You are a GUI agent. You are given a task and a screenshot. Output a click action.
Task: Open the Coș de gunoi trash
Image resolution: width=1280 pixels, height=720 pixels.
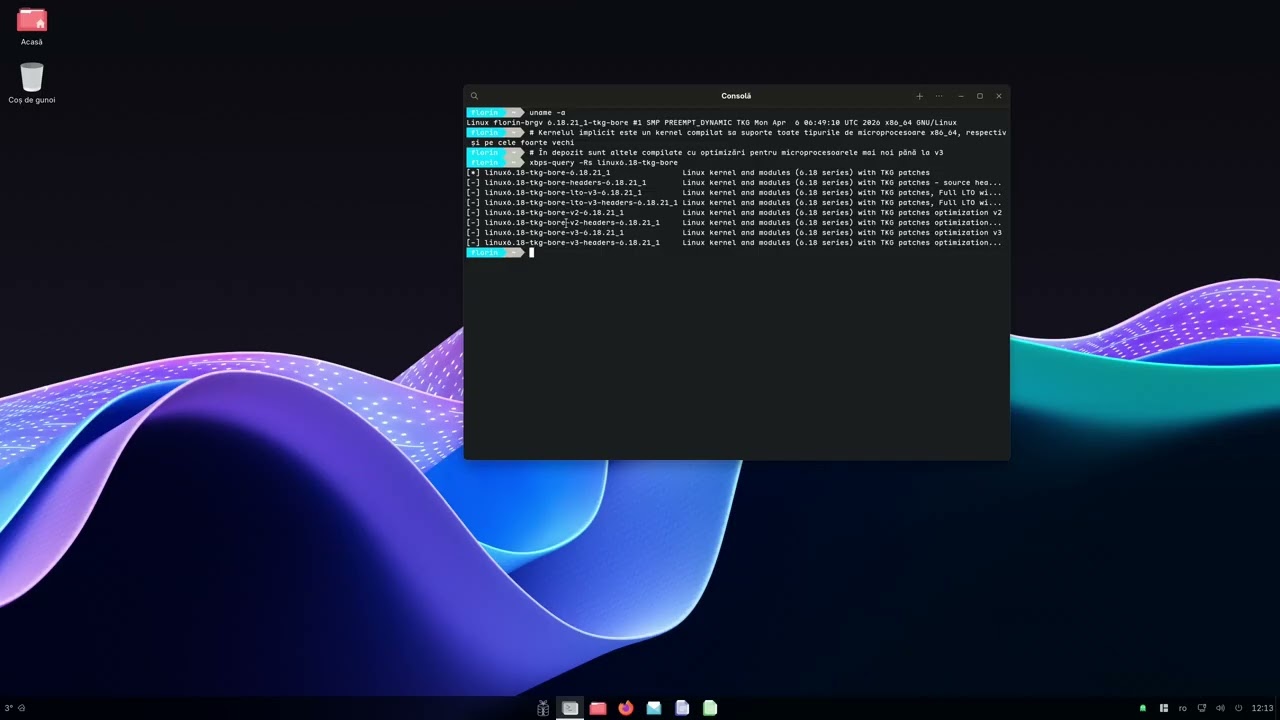(32, 84)
